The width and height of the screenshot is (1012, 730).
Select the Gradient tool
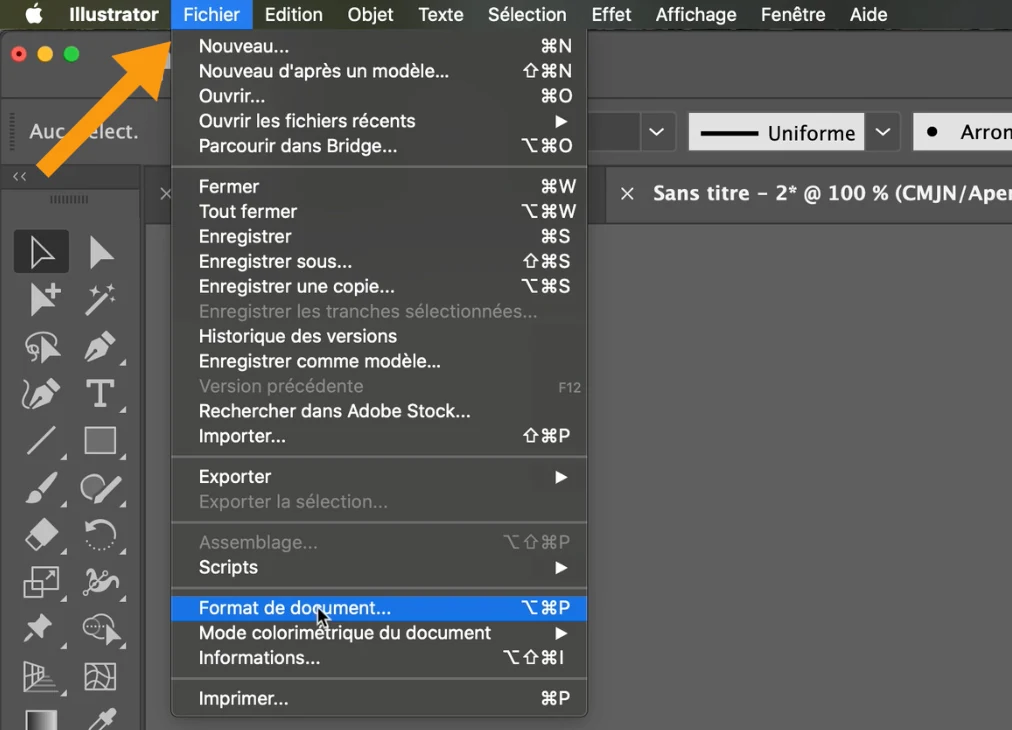pyautogui.click(x=41, y=720)
